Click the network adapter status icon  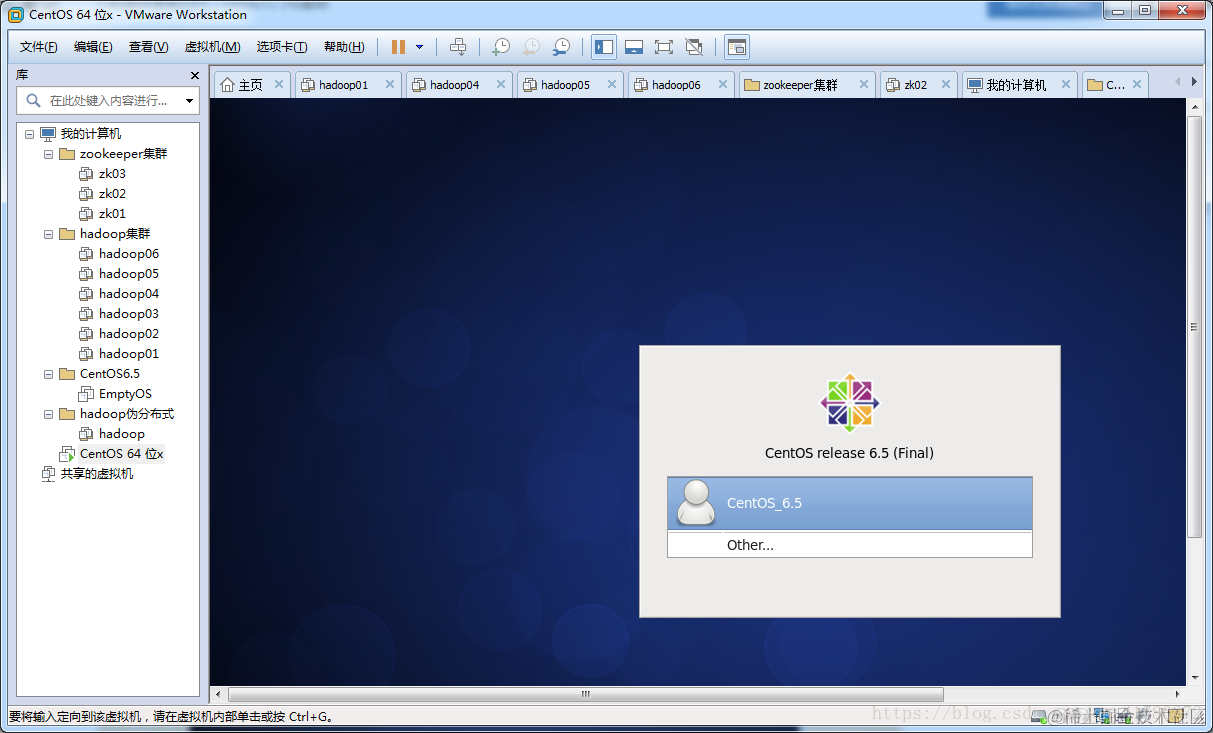[x=1100, y=717]
